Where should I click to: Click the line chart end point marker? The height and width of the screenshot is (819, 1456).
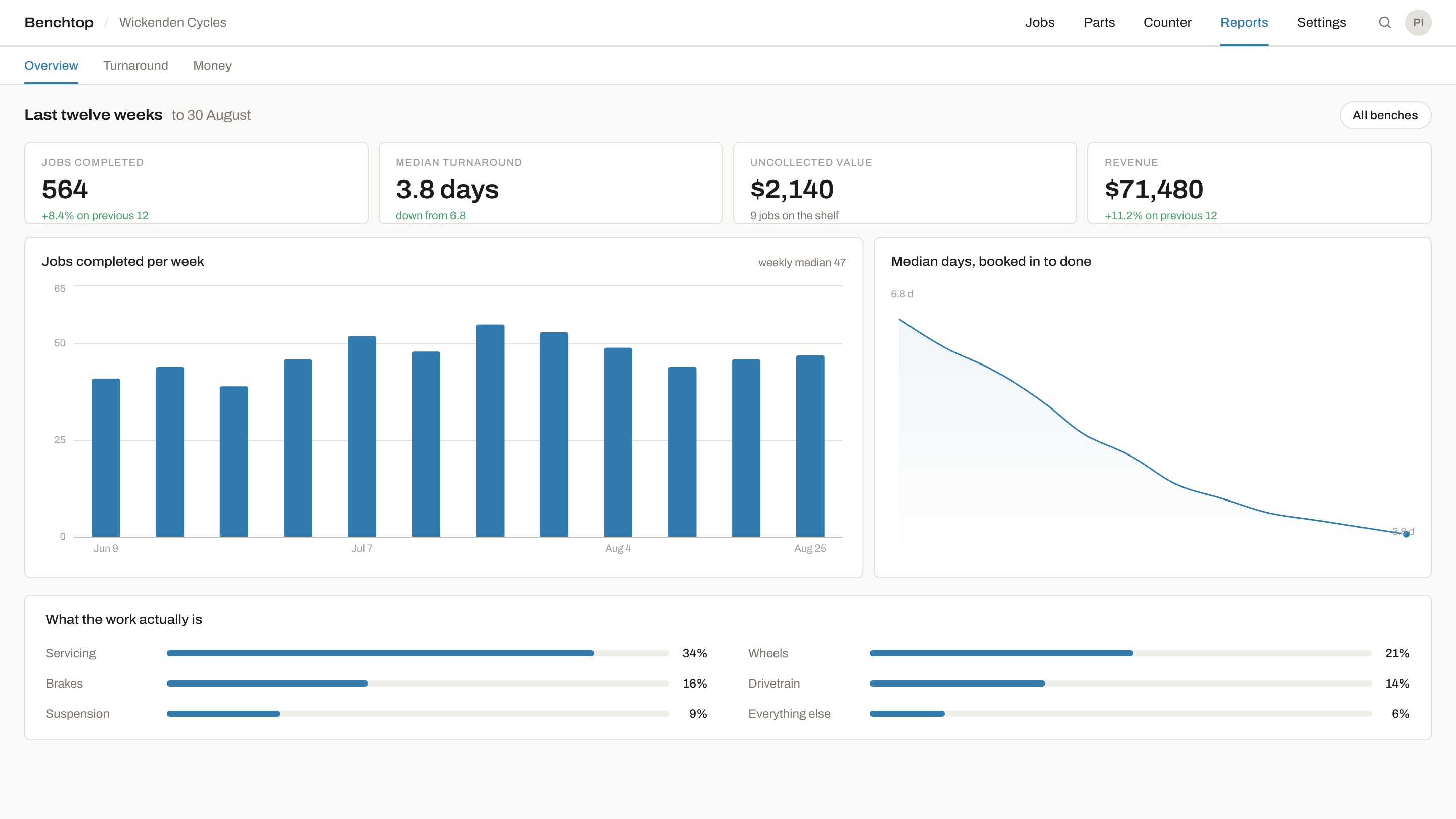(1406, 534)
